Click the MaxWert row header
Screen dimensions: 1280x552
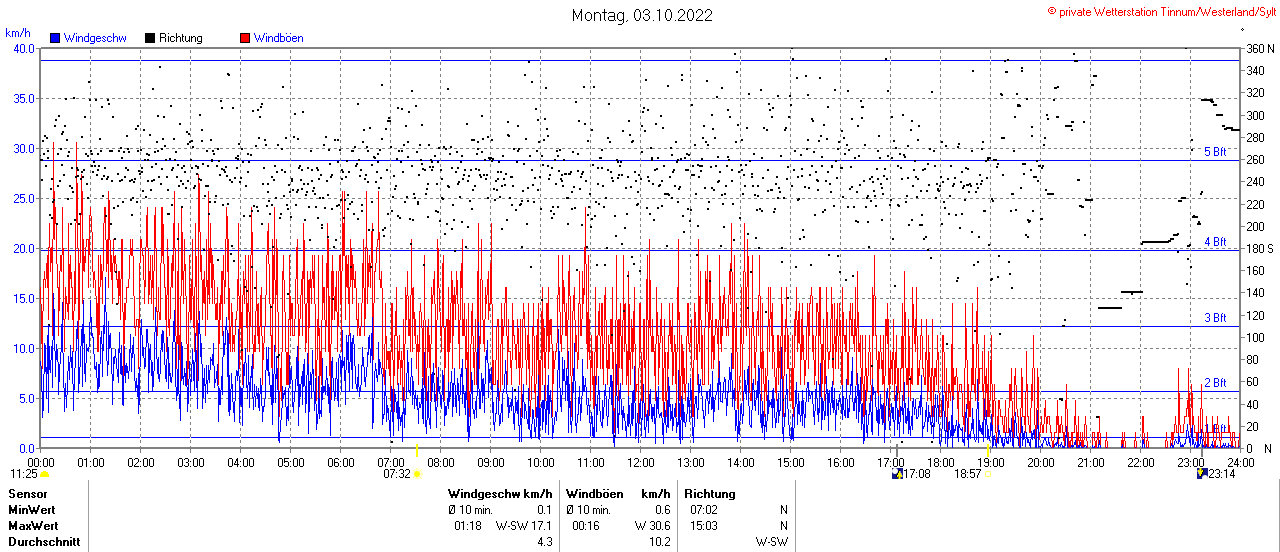(33, 526)
